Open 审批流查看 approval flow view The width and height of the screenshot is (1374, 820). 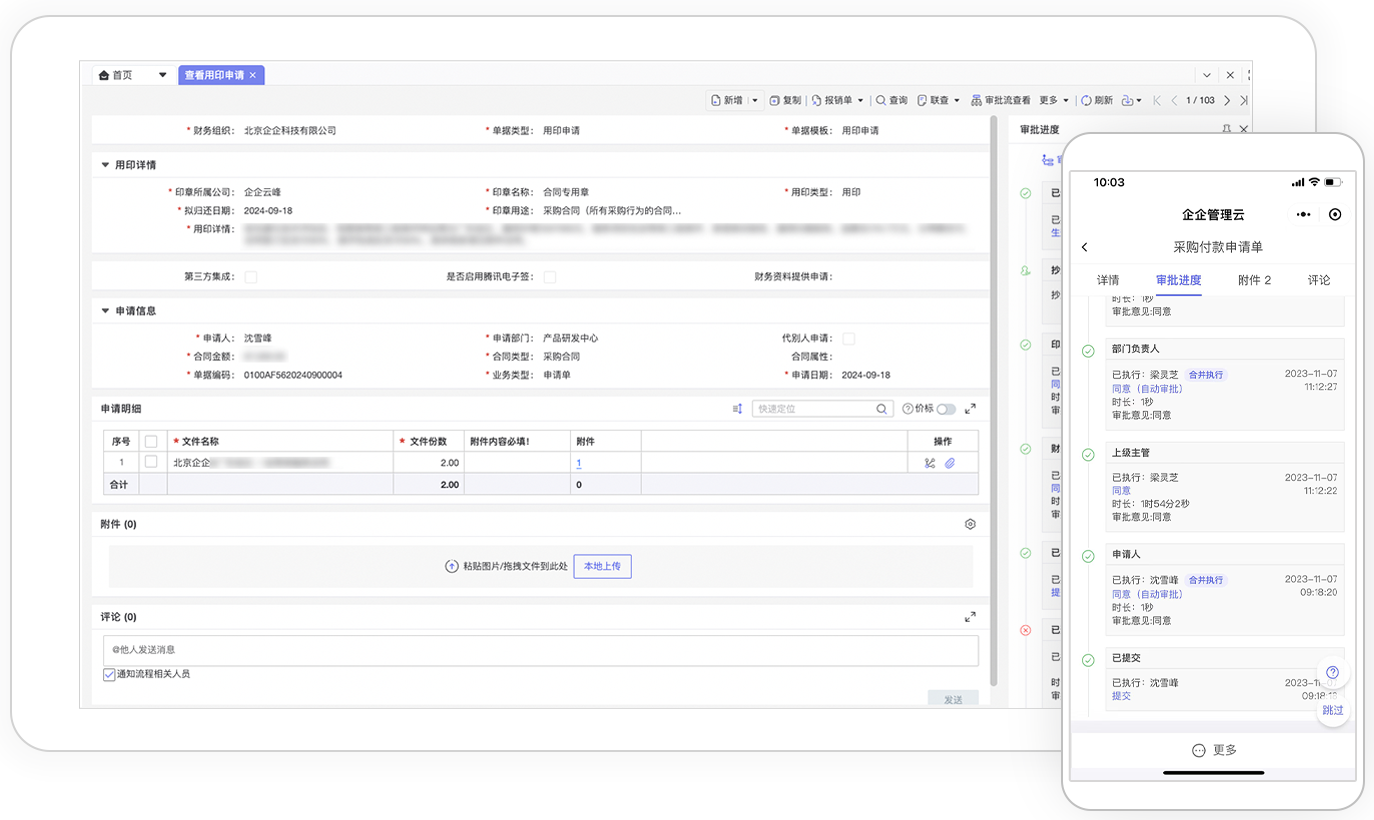1000,101
